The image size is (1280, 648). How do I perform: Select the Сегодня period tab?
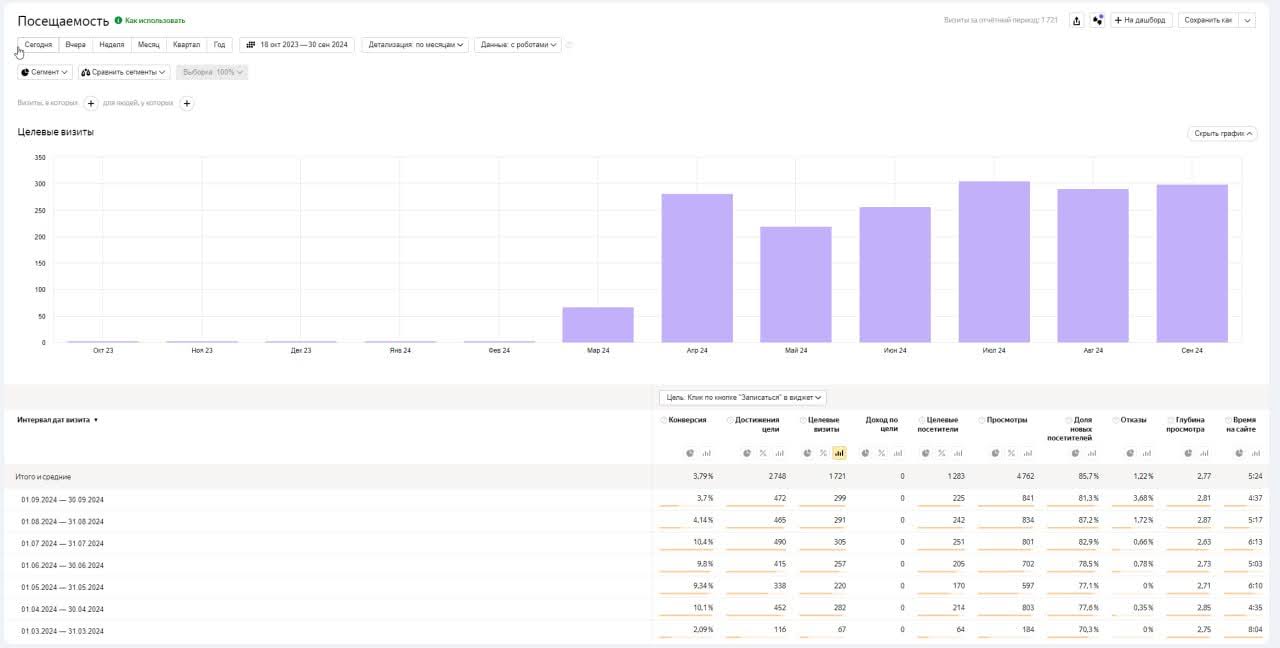pos(38,45)
